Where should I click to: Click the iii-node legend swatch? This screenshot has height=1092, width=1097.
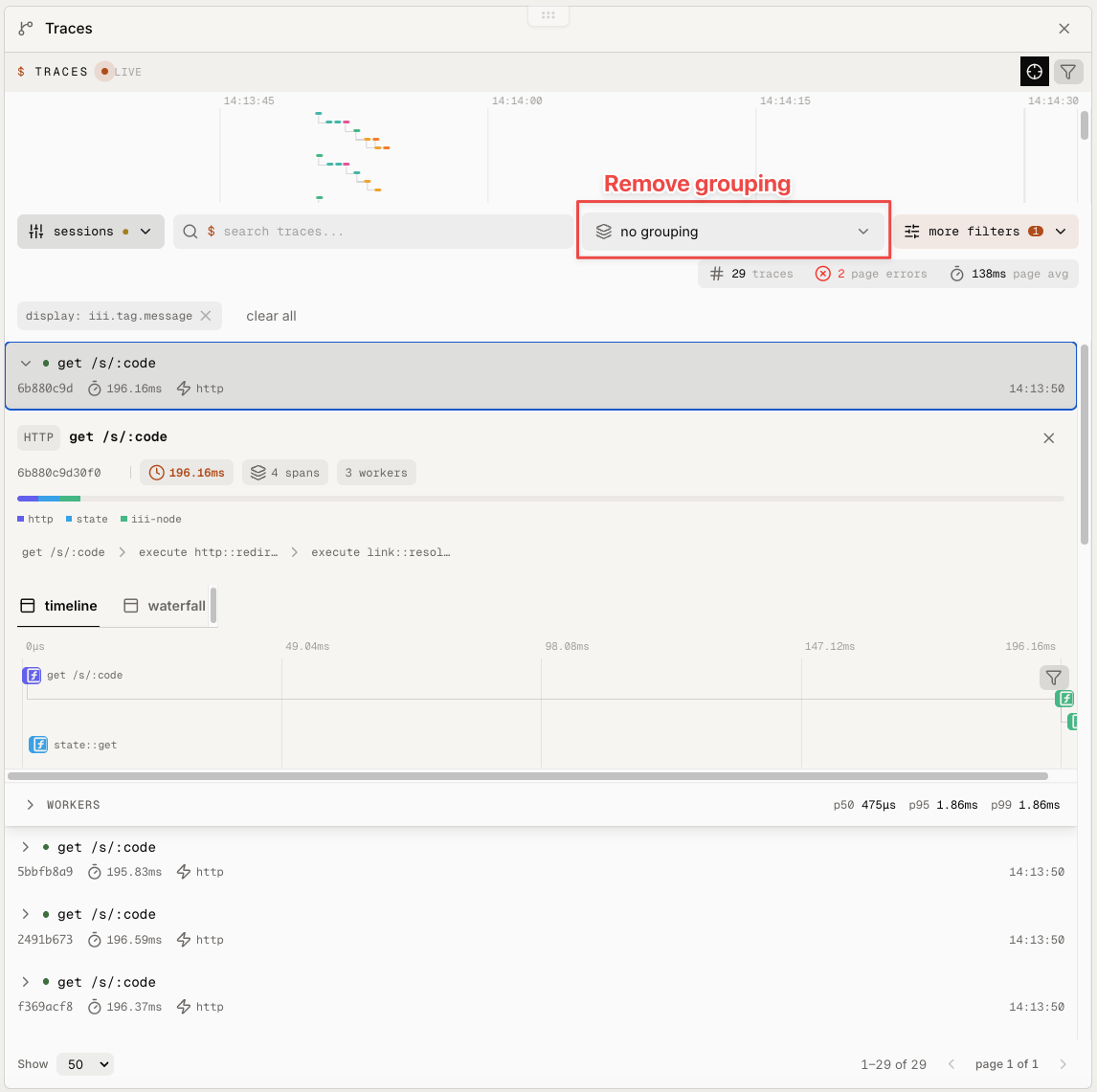123,519
